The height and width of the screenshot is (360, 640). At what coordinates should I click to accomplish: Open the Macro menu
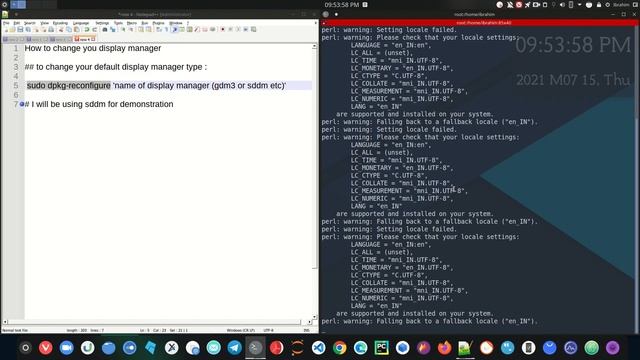(131, 23)
